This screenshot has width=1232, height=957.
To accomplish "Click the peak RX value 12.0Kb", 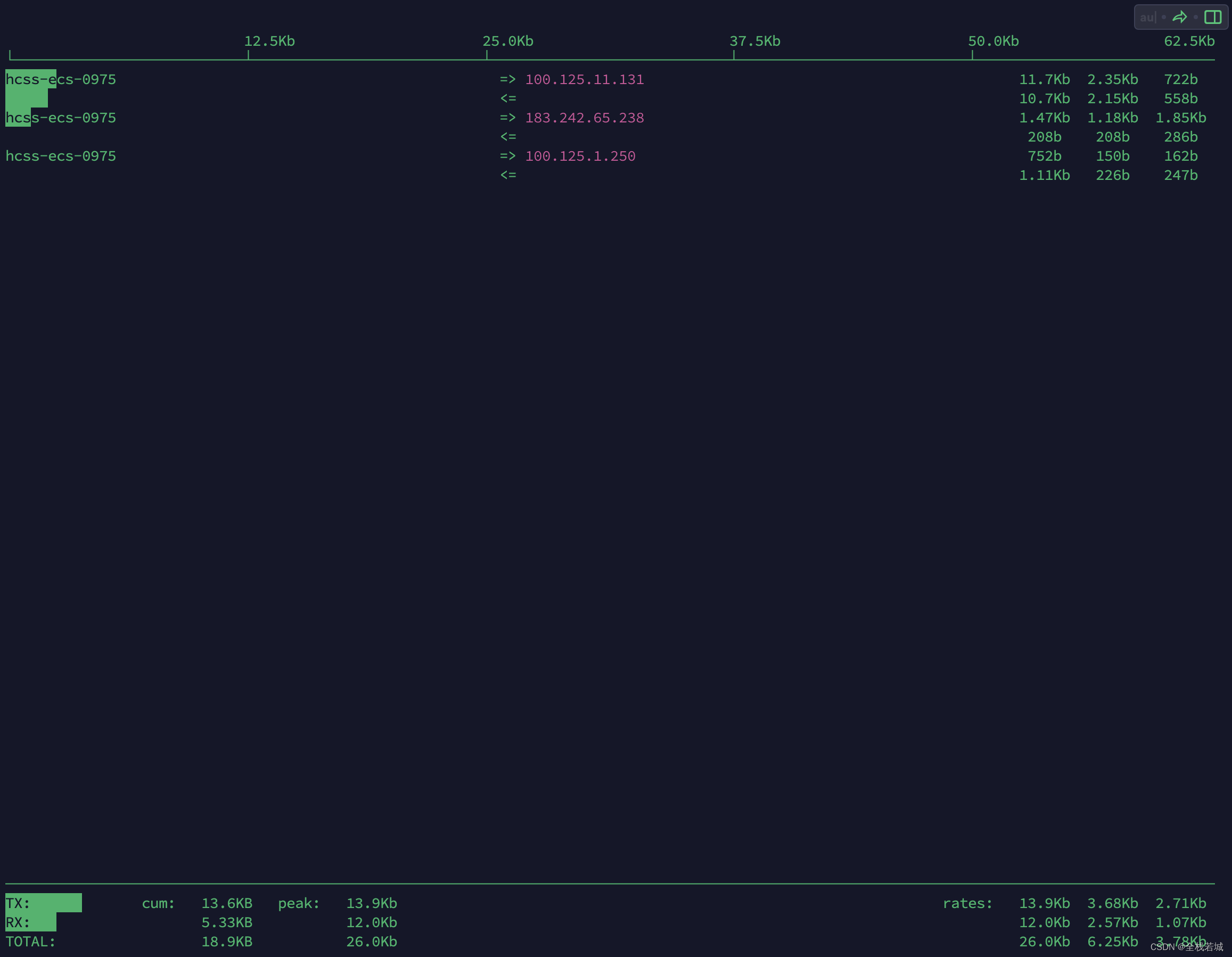I will 372,922.
